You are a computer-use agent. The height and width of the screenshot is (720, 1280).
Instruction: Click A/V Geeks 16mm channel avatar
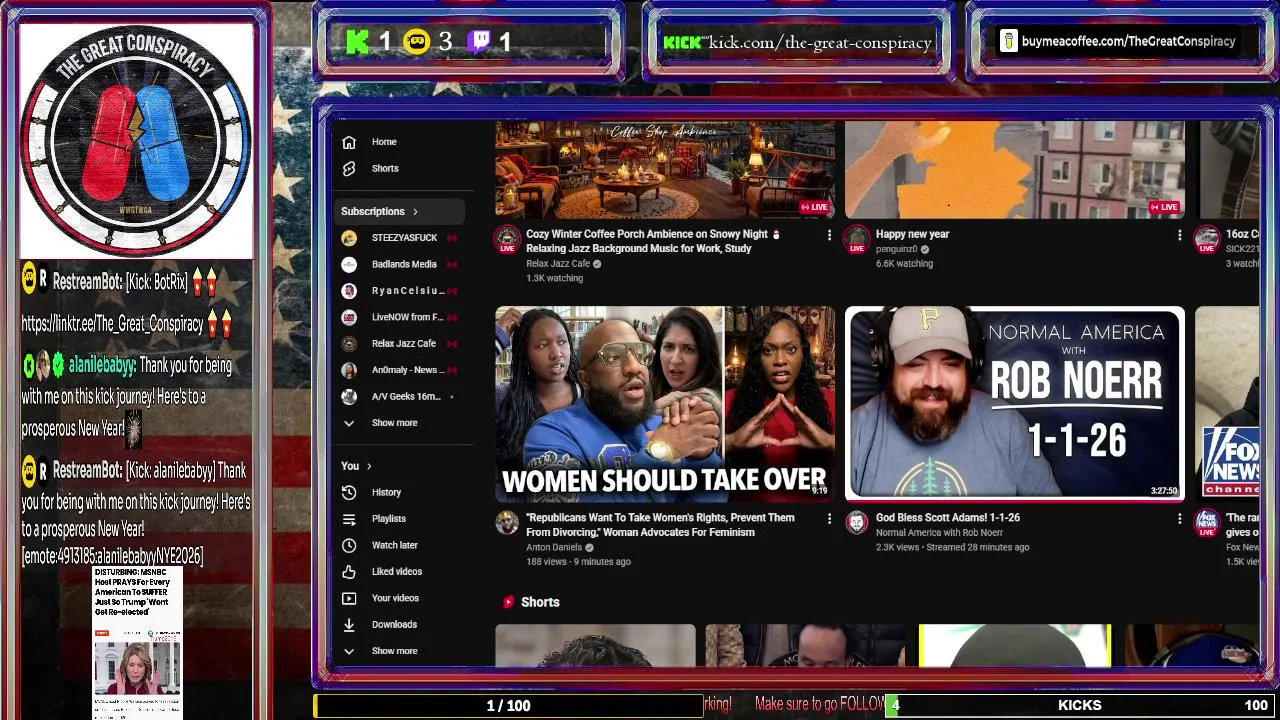point(349,397)
